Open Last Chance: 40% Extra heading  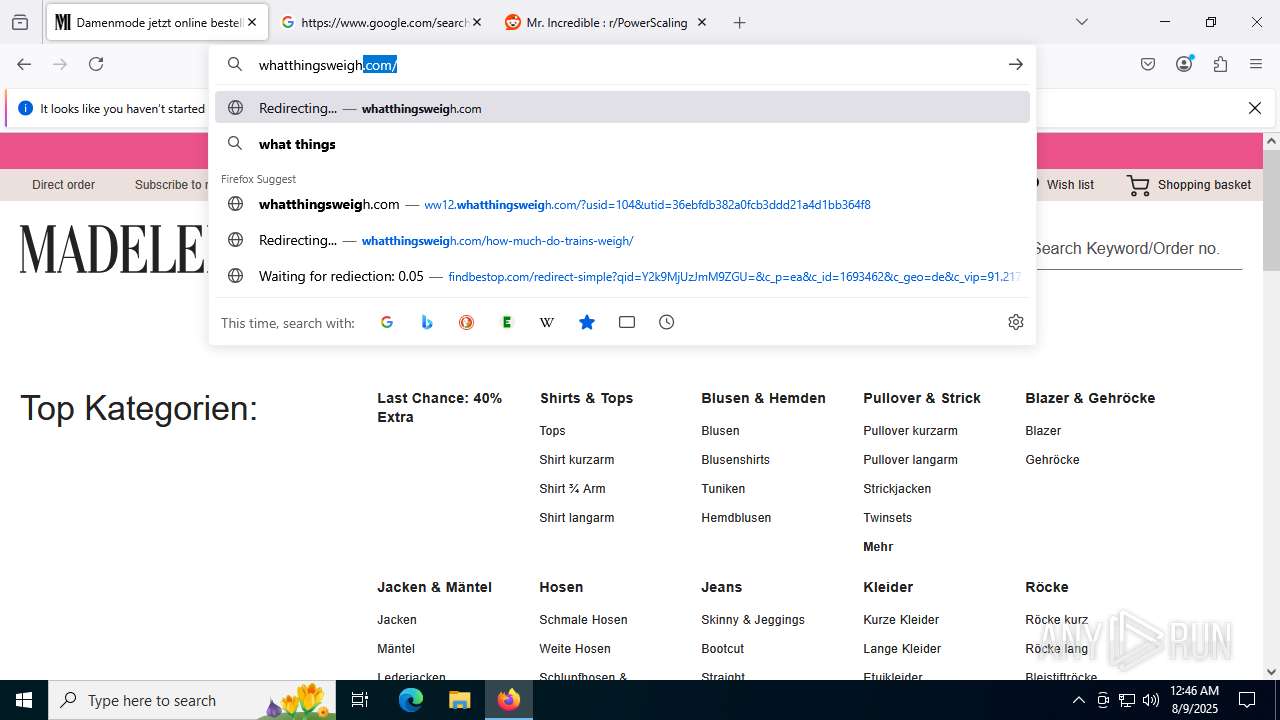pos(439,407)
